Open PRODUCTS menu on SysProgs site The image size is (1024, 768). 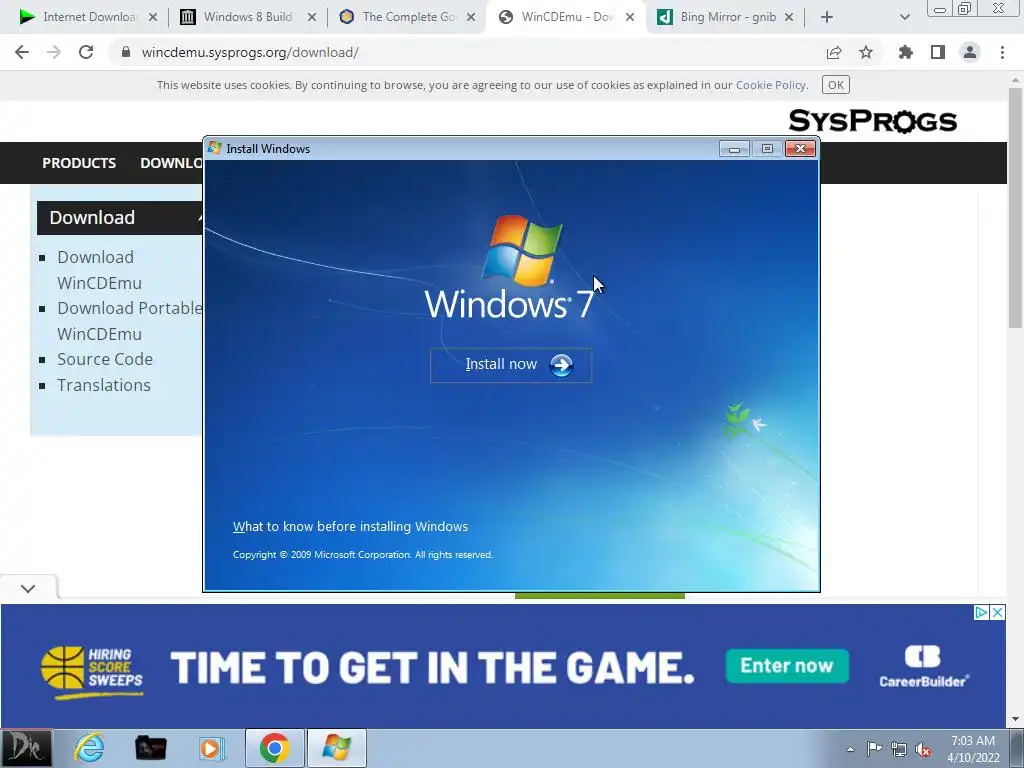point(79,163)
